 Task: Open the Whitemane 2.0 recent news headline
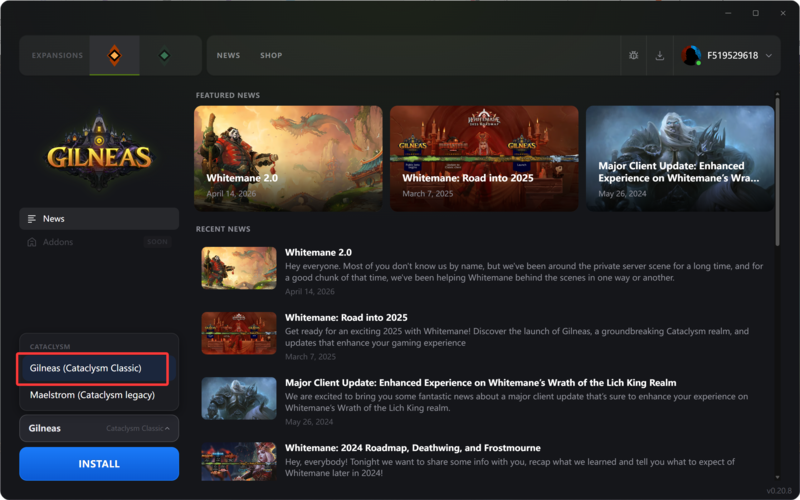pos(318,252)
